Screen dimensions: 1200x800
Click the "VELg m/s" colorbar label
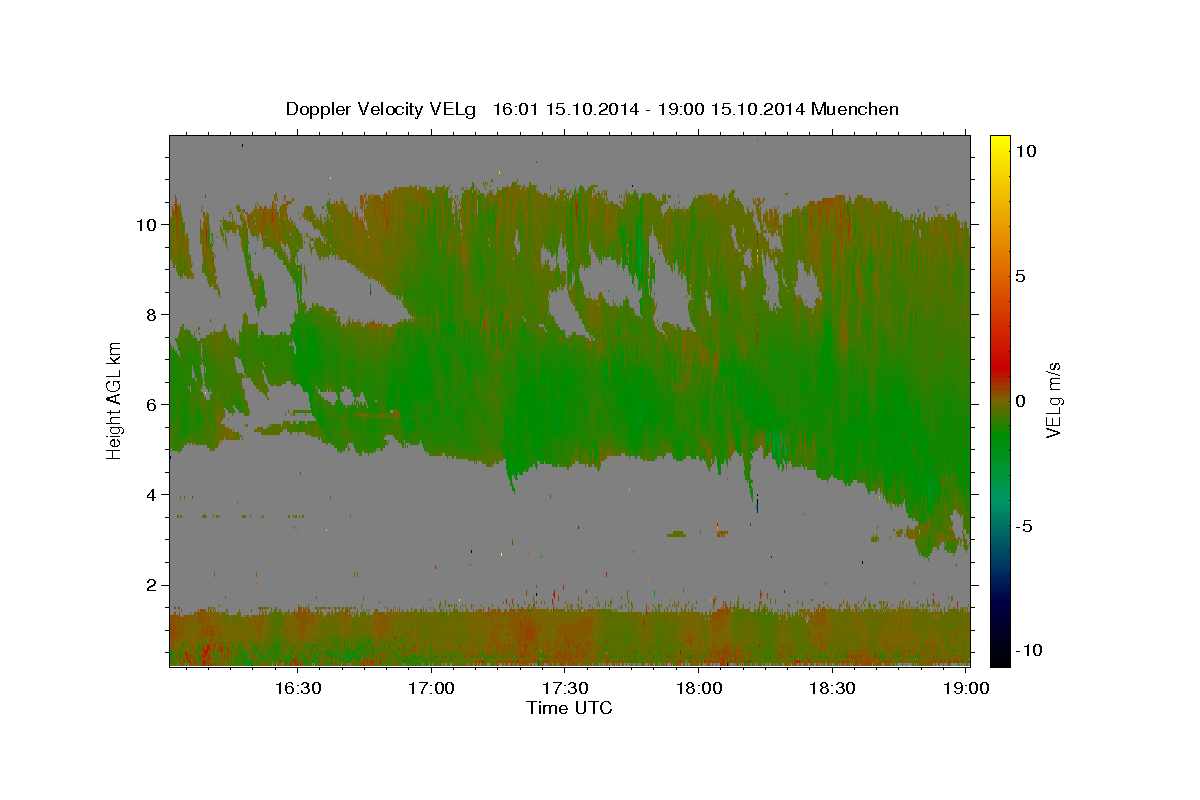click(x=1053, y=398)
